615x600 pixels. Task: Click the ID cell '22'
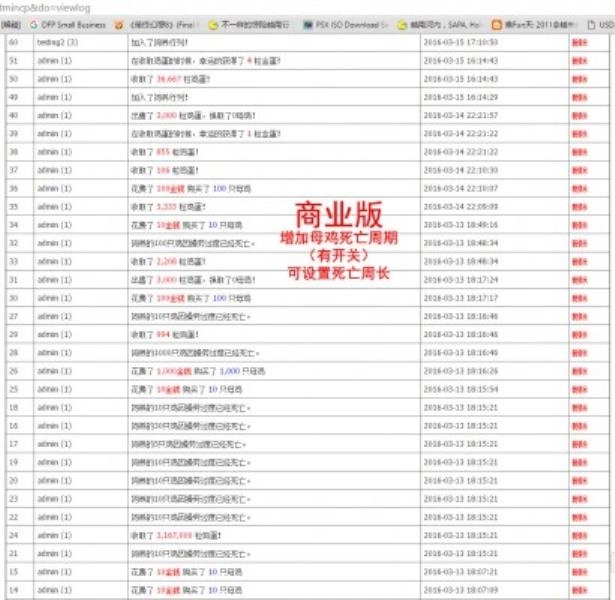pos(13,517)
